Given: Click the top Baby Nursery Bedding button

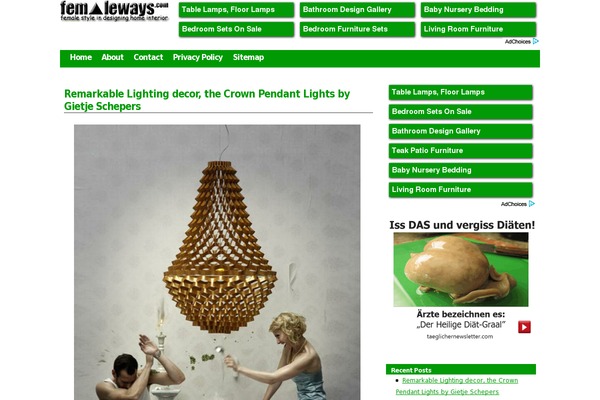Looking at the screenshot, I should [x=478, y=10].
